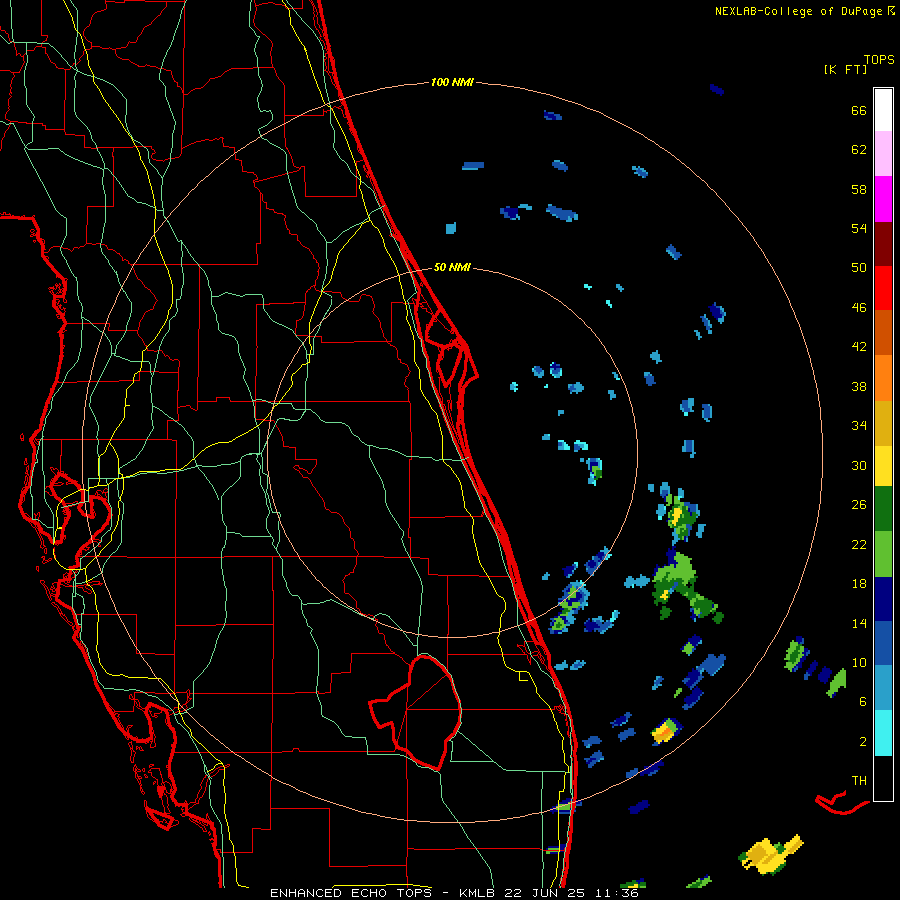Viewport: 900px width, 900px height.
Task: Click the light pink band near 62
Action: [883, 153]
